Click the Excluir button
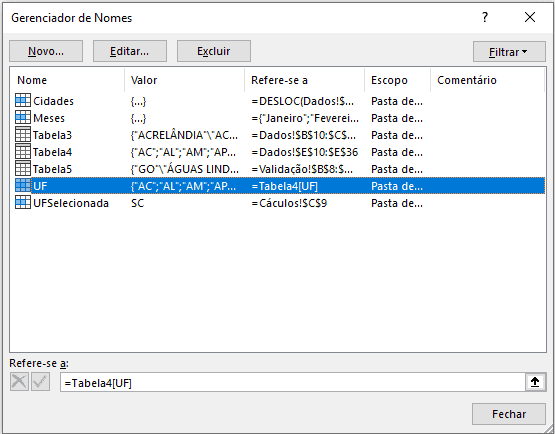Screen dimensions: 555x434 (214, 51)
